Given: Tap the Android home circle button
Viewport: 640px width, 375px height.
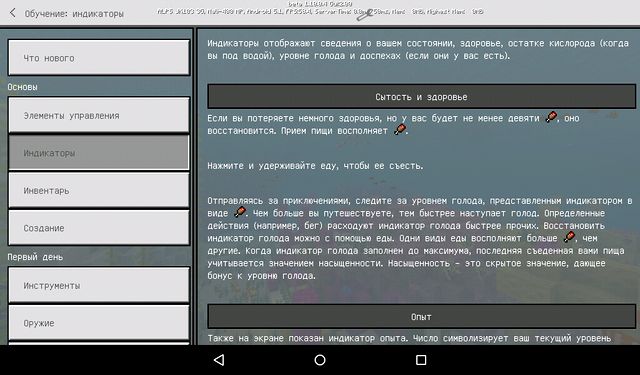Looking at the screenshot, I should [320, 359].
